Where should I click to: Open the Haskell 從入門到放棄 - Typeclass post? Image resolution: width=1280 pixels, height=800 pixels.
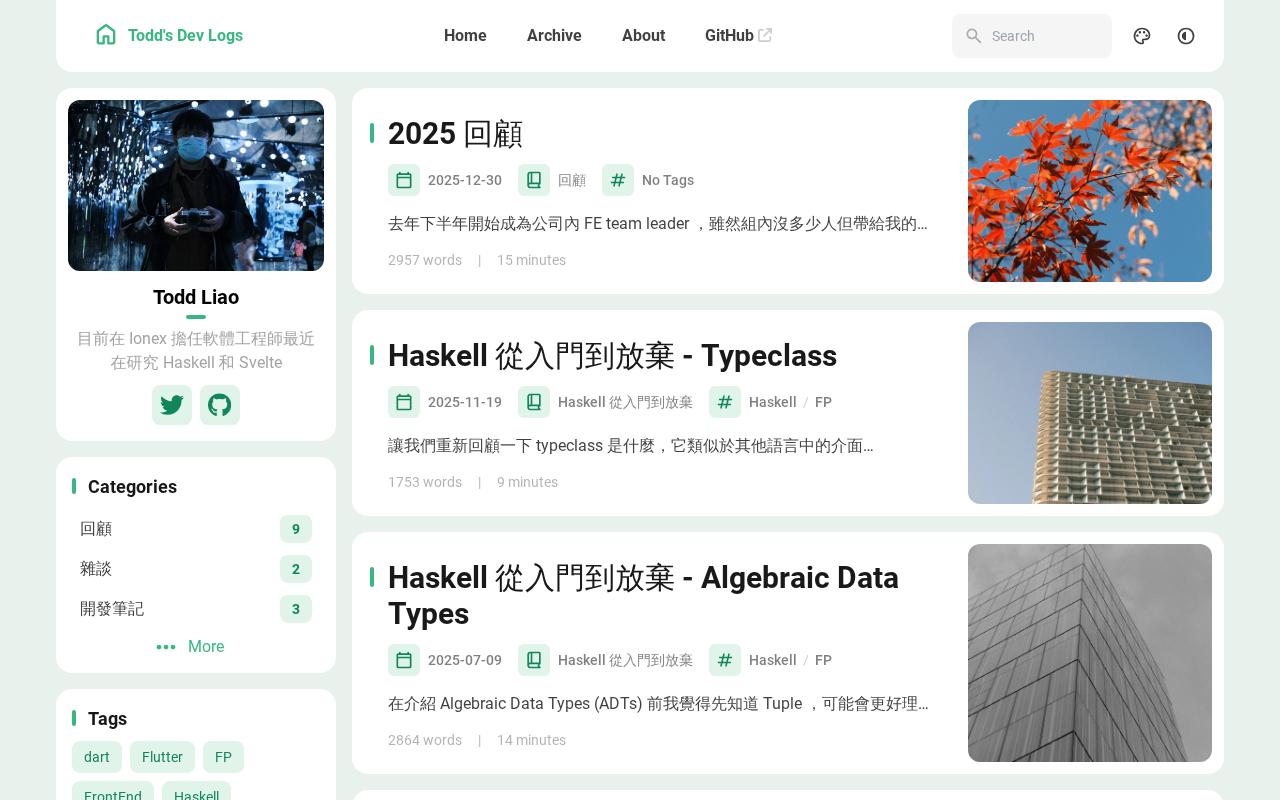pos(612,356)
